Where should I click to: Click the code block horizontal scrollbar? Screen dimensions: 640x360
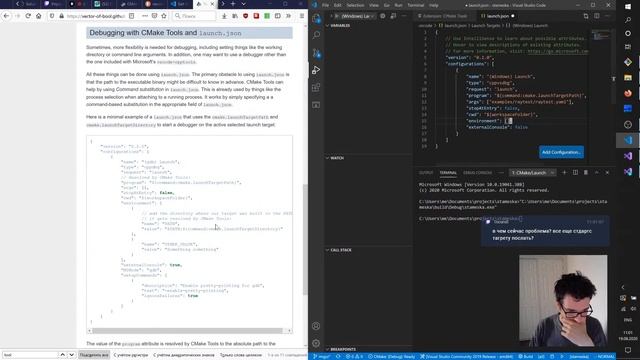coord(187,330)
